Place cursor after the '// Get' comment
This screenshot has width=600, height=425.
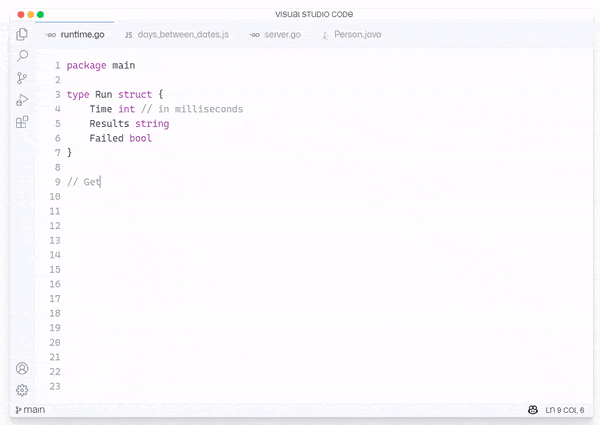[102, 182]
